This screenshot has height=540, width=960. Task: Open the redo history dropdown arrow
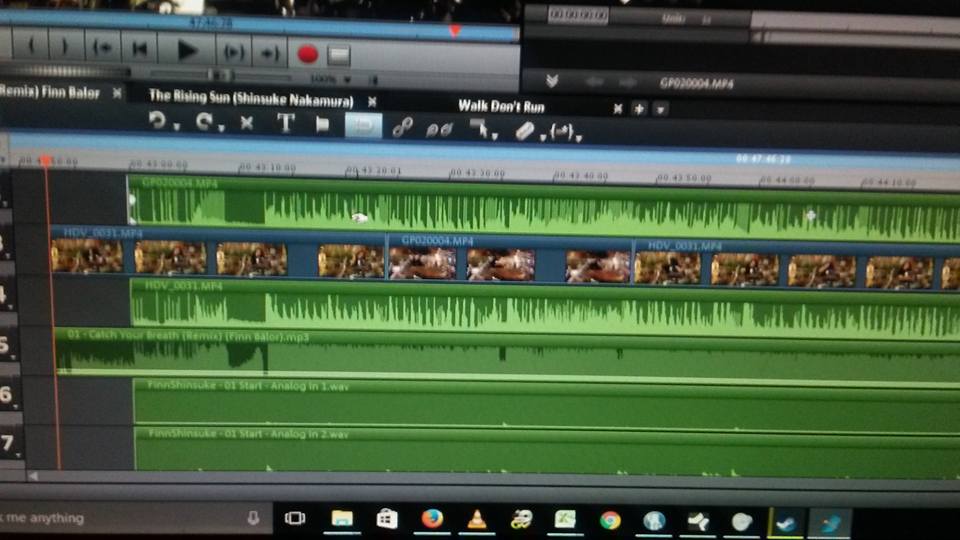pyautogui.click(x=222, y=128)
